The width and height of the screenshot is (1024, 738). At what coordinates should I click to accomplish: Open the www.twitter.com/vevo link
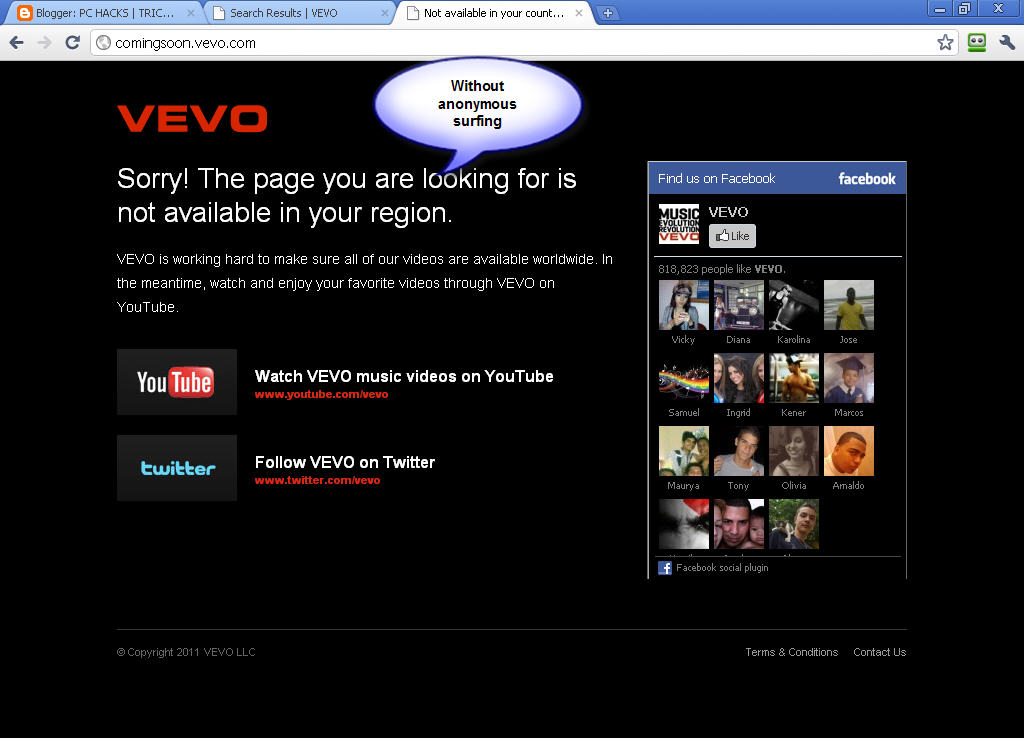317,481
